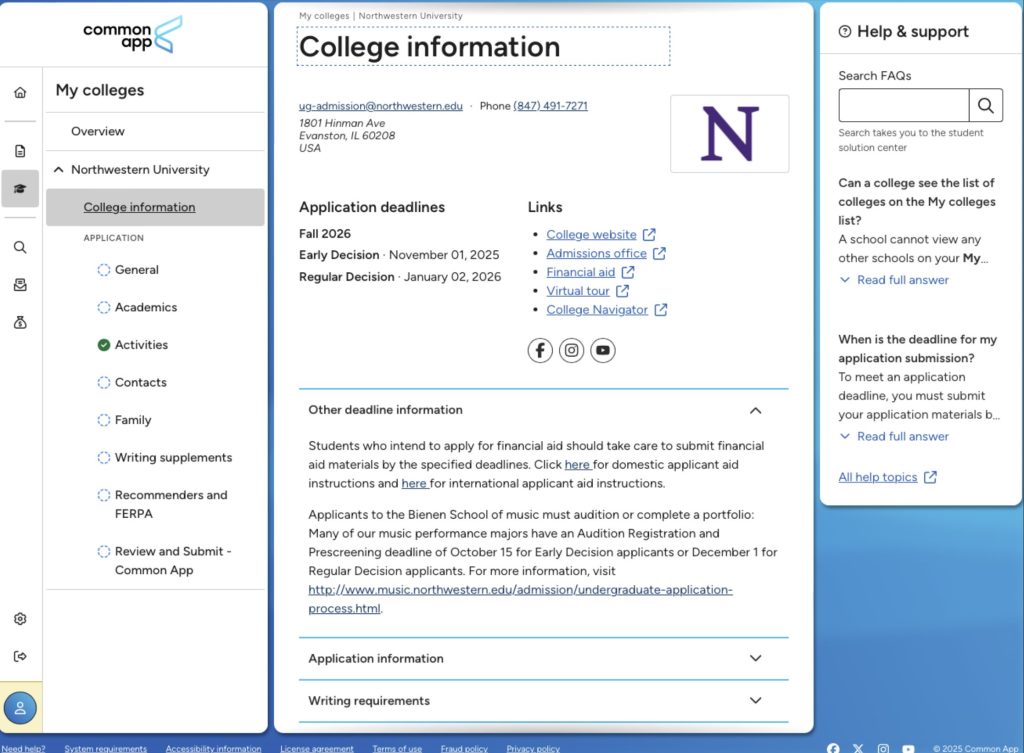Image resolution: width=1024 pixels, height=753 pixels.
Task: Click the College information page heading
Action: pos(430,47)
